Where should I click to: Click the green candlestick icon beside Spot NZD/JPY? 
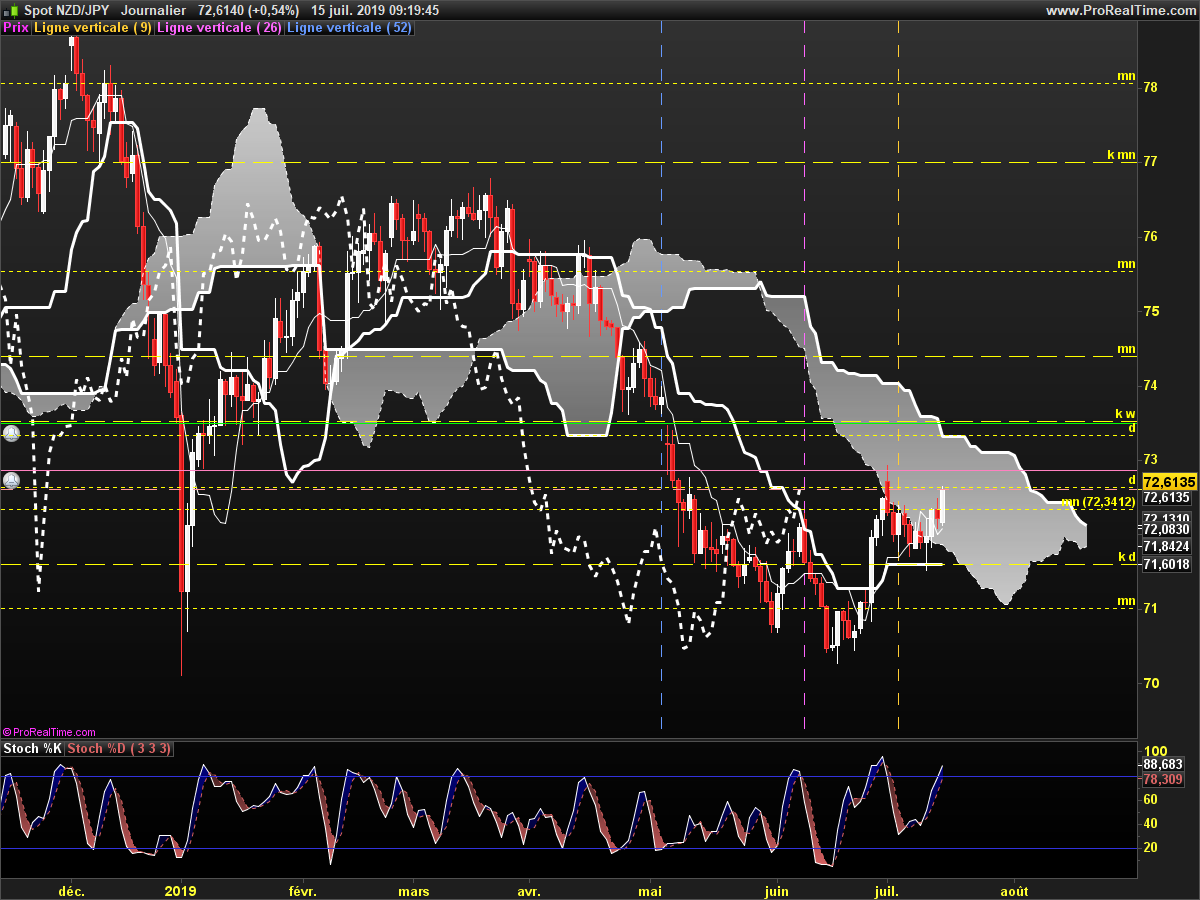point(9,10)
